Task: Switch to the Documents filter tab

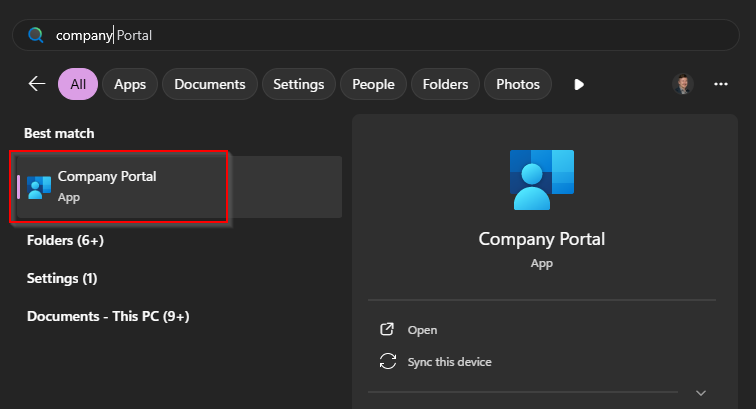Action: (x=210, y=84)
